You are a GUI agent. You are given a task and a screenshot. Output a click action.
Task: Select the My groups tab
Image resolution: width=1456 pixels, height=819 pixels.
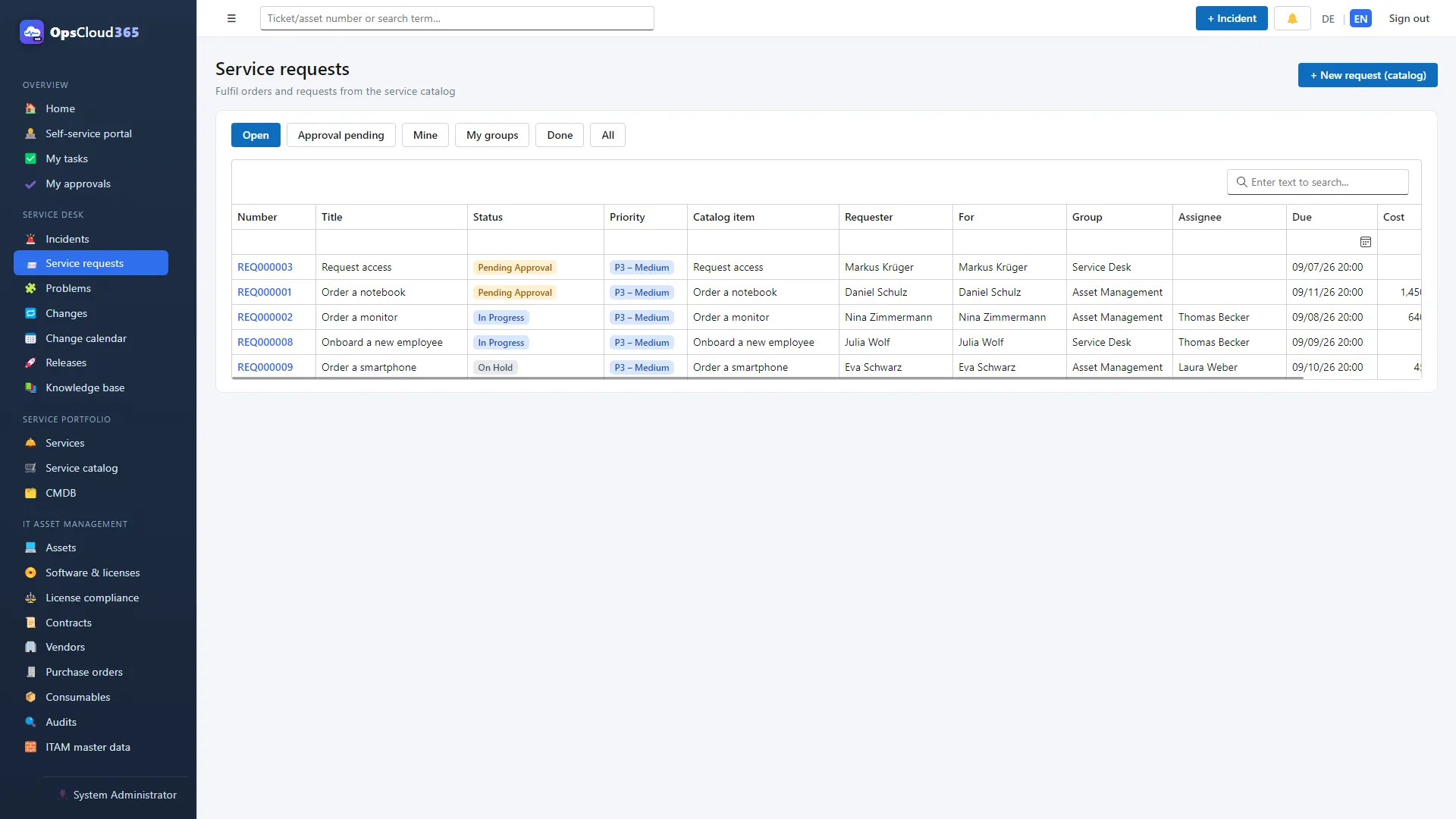[492, 135]
